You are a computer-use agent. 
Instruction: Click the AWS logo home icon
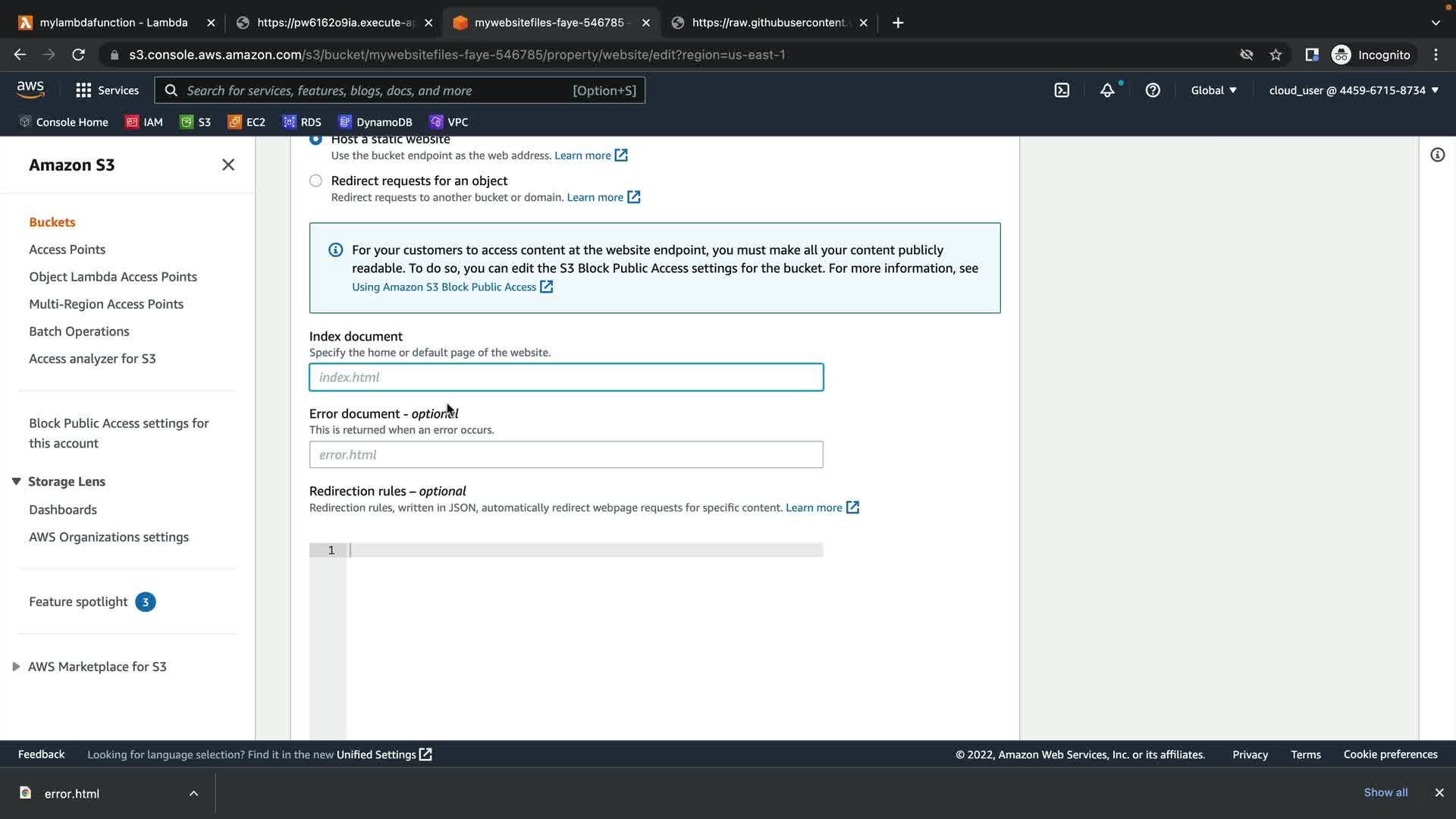(x=30, y=89)
